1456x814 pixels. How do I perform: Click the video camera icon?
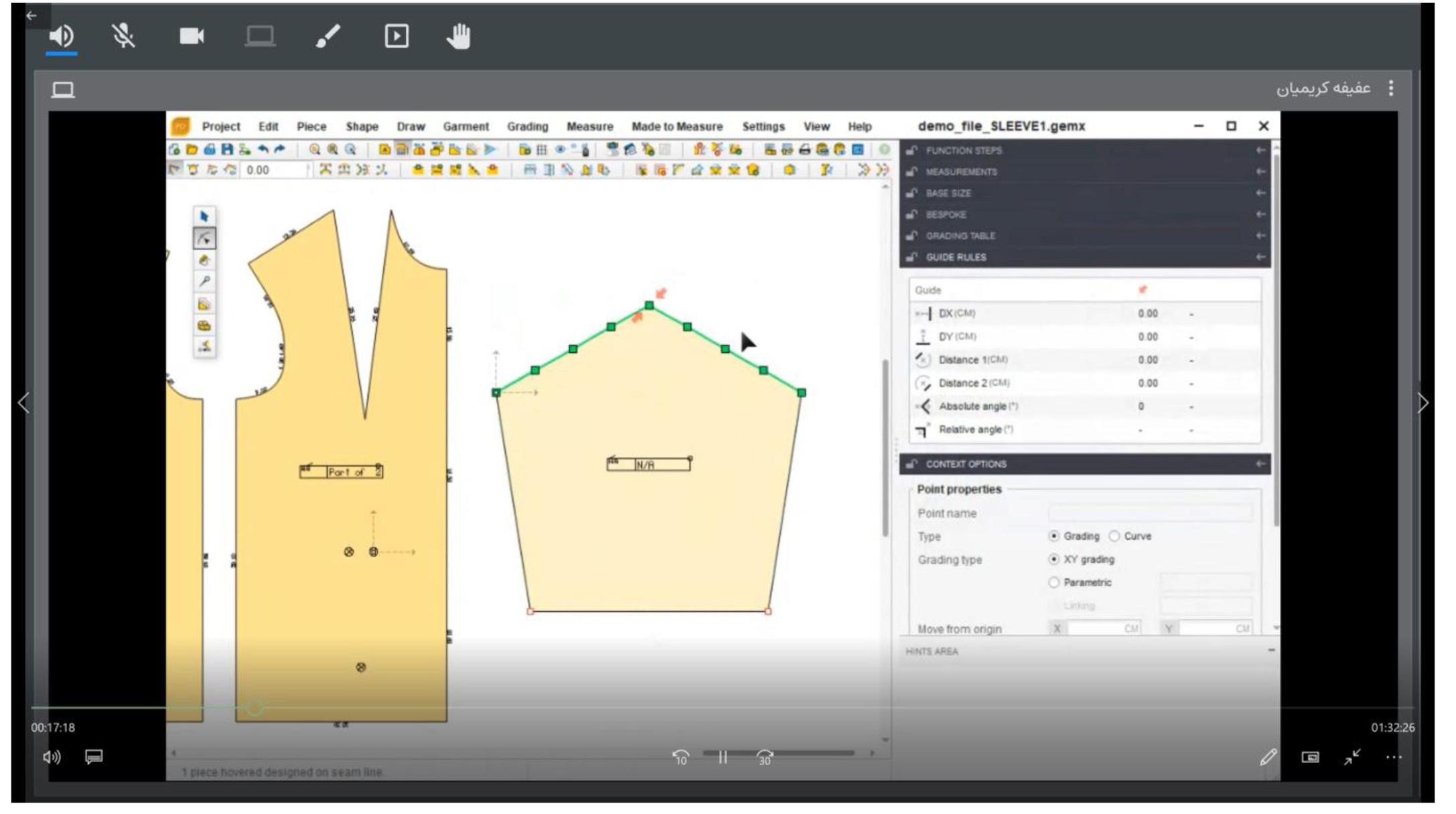click(192, 36)
